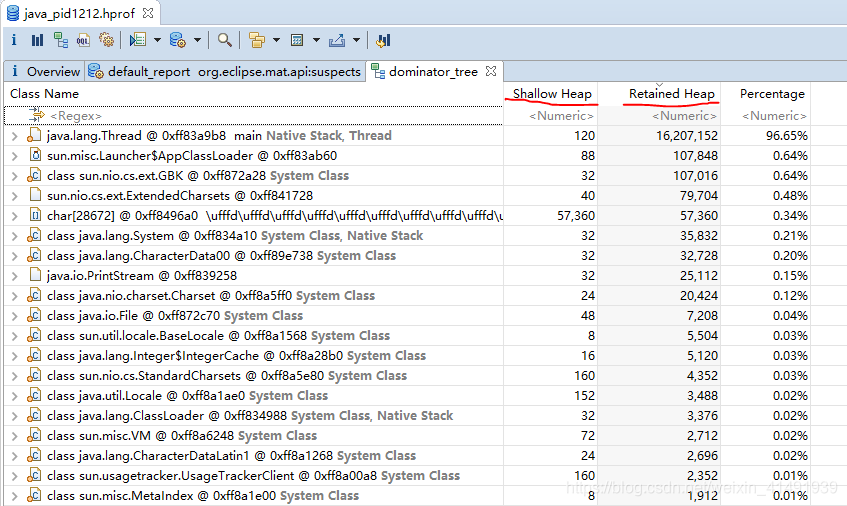Image resolution: width=847 pixels, height=506 pixels.
Task: Click the calculate retained size icon
Action: (297, 40)
